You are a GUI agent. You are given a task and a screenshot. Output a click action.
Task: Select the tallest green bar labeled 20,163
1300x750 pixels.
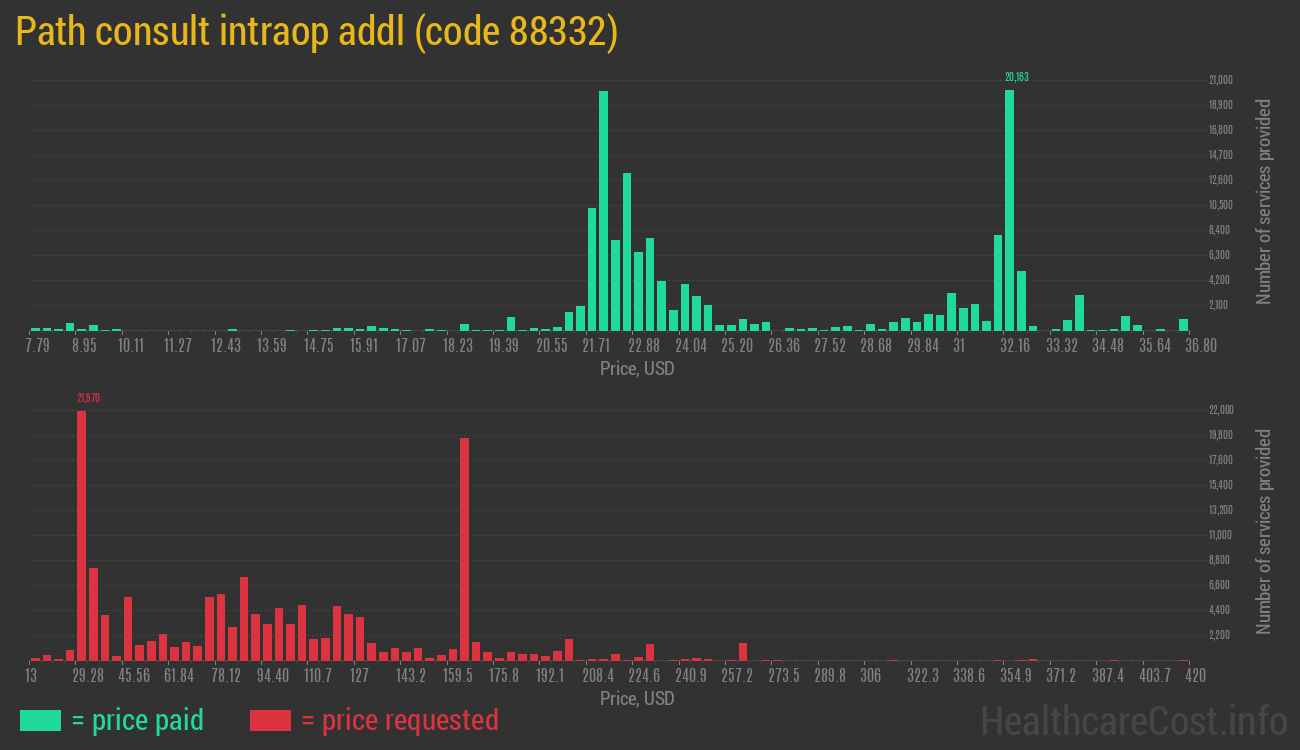(x=1009, y=210)
